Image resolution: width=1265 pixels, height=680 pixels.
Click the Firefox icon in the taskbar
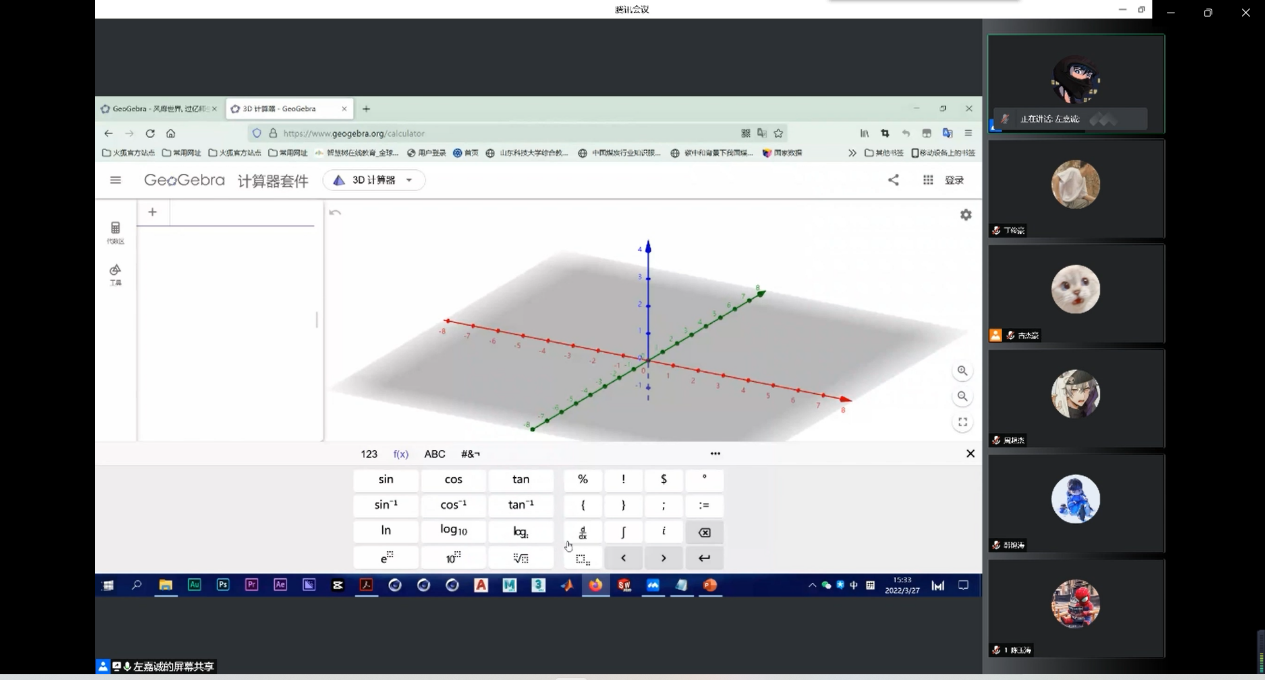[x=596, y=586]
